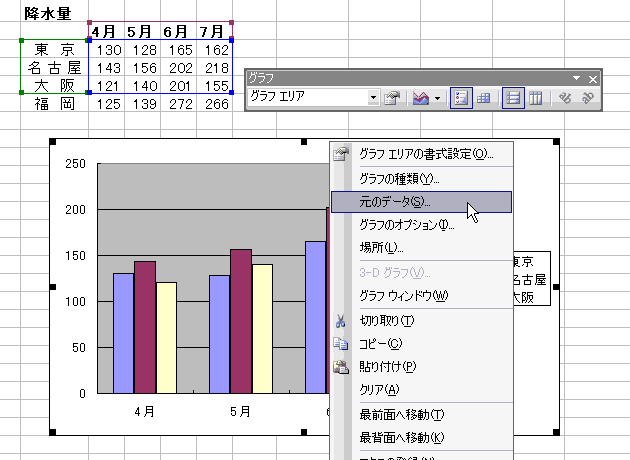Select the 7月 header cell
630x460 pixels.
coord(215,31)
